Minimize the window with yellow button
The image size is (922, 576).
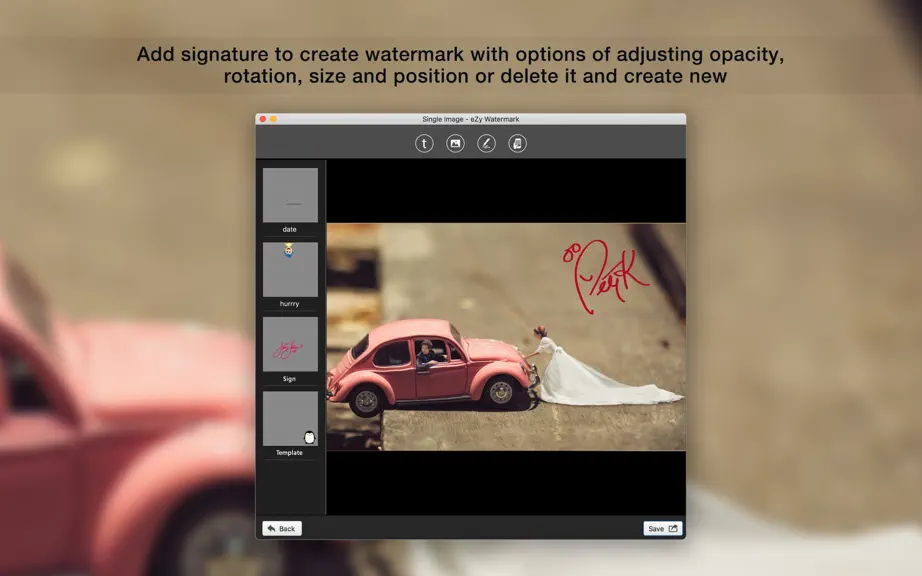[273, 119]
